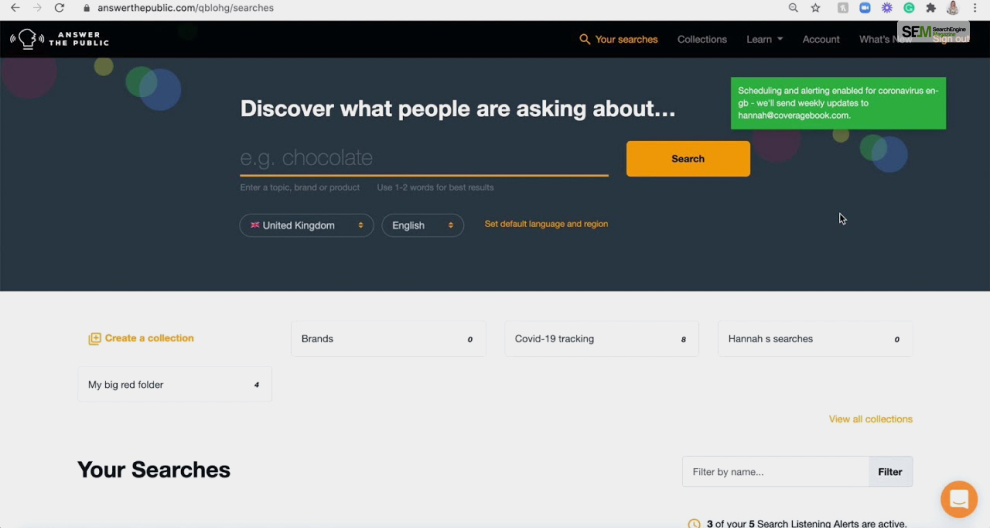Click the Grammarly extension icon

click(909, 8)
